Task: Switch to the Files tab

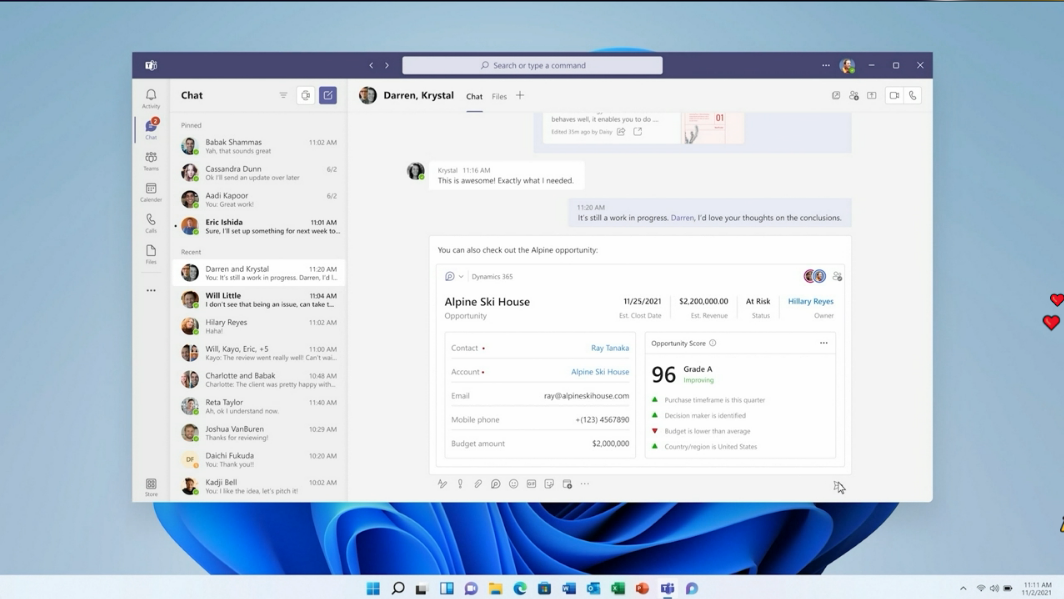Action: point(499,97)
